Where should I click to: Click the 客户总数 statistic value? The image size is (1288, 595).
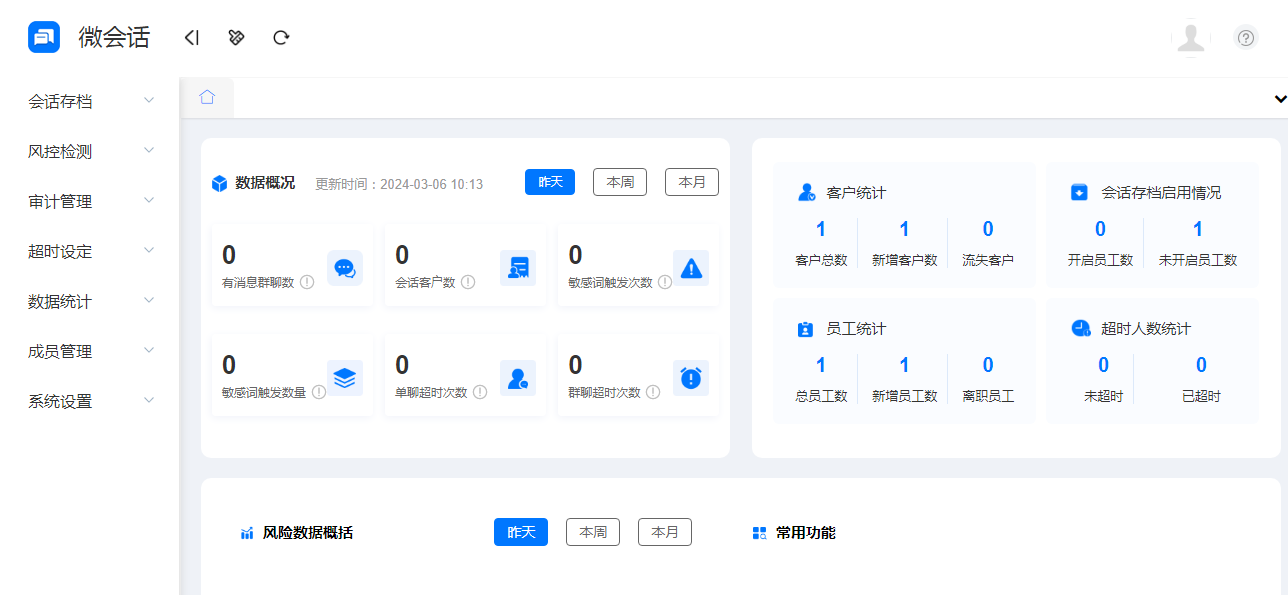point(821,229)
